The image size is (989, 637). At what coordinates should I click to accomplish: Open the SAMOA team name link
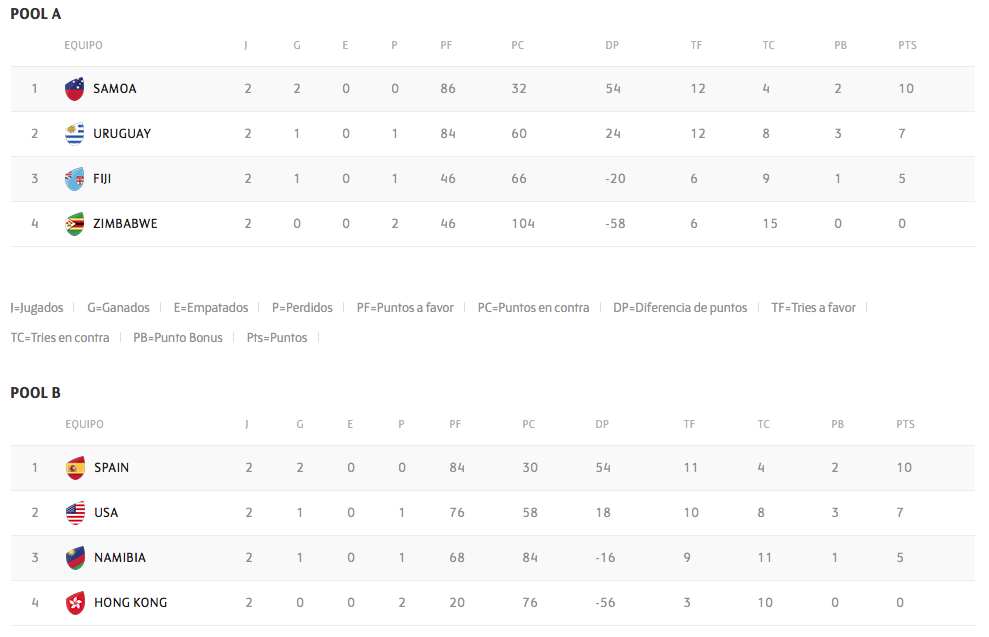pyautogui.click(x=114, y=89)
